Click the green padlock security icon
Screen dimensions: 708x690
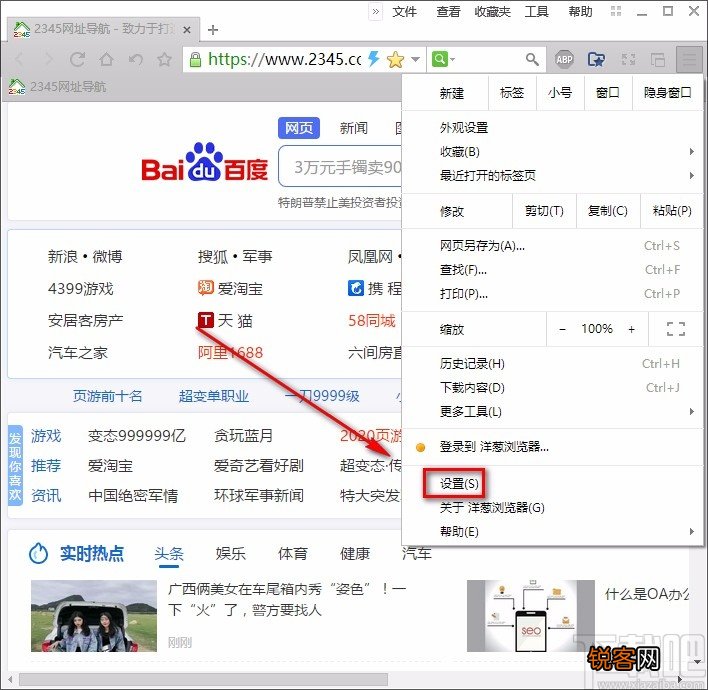click(195, 59)
